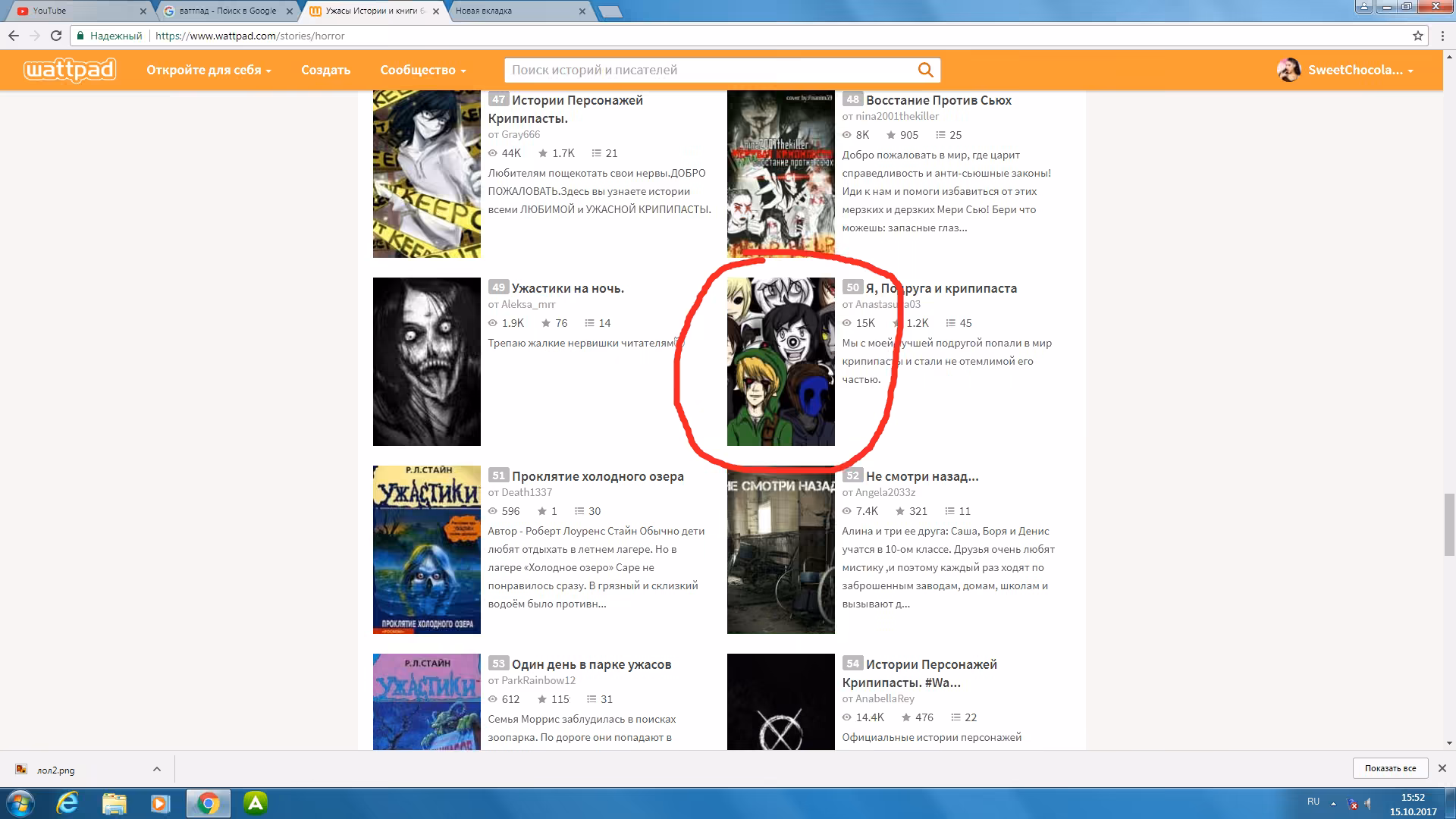
Task: Open the Windows Start menu
Action: 20,803
